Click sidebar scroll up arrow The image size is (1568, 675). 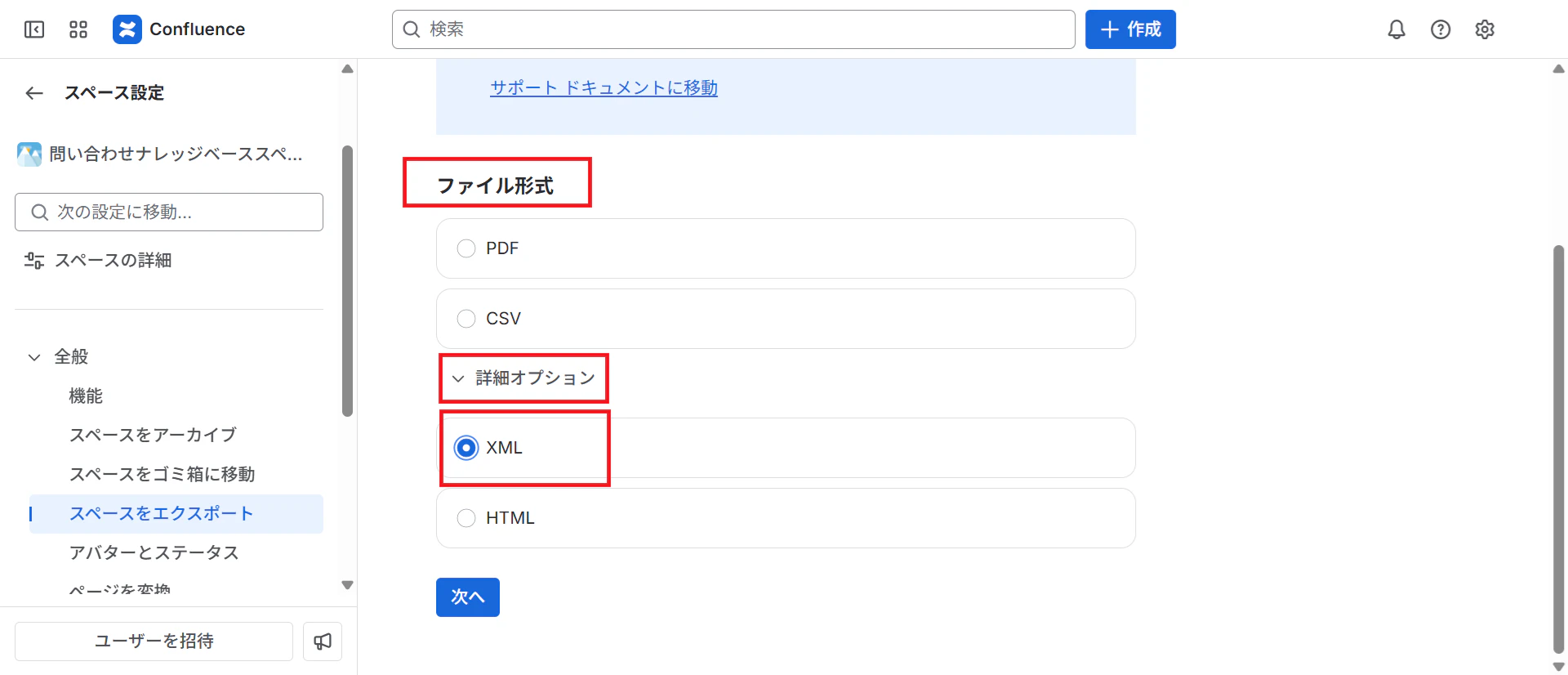click(347, 69)
